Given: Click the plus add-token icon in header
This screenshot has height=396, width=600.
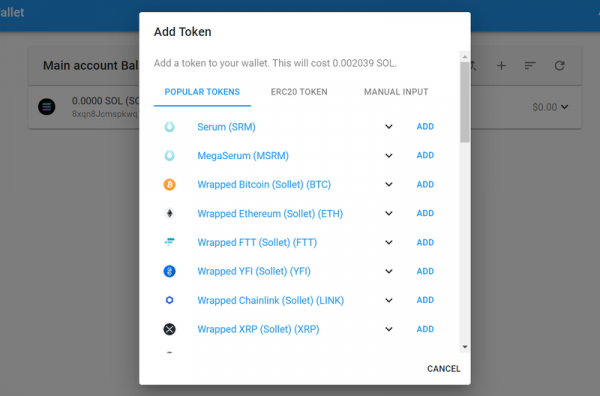Looking at the screenshot, I should [501, 66].
